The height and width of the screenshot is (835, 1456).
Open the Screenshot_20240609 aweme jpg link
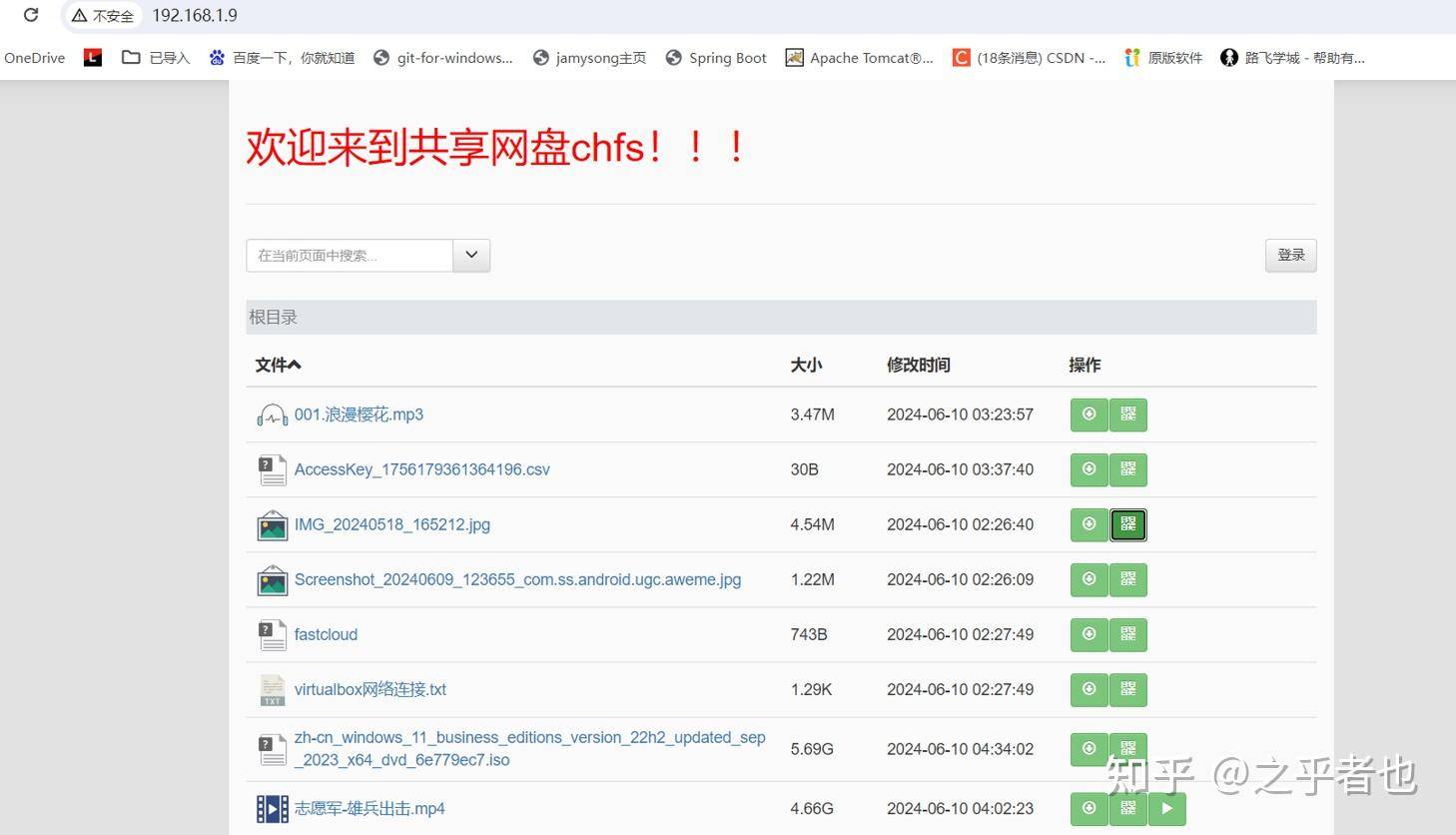click(517, 579)
